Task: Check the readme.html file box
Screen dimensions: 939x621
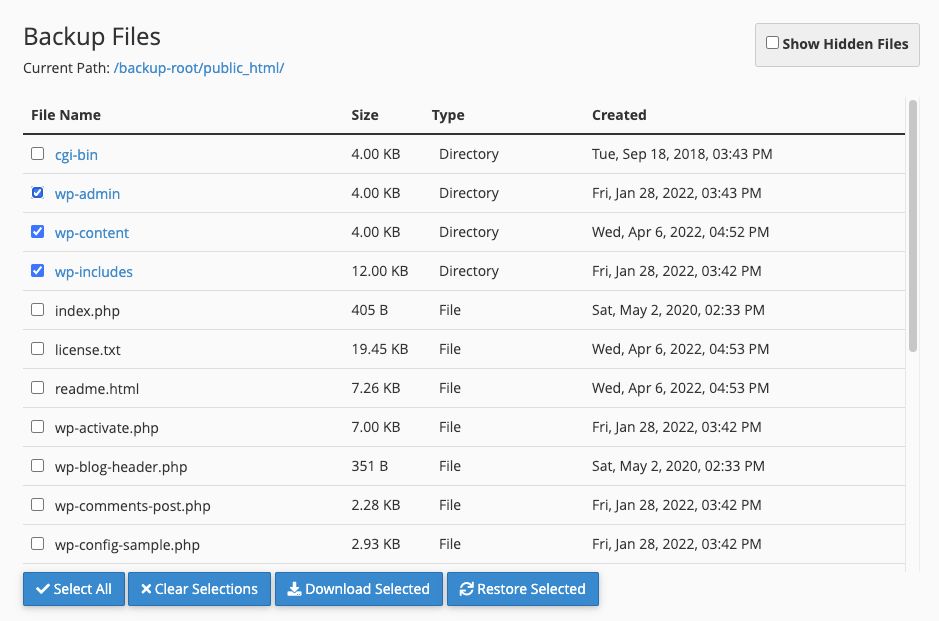Action: click(38, 387)
